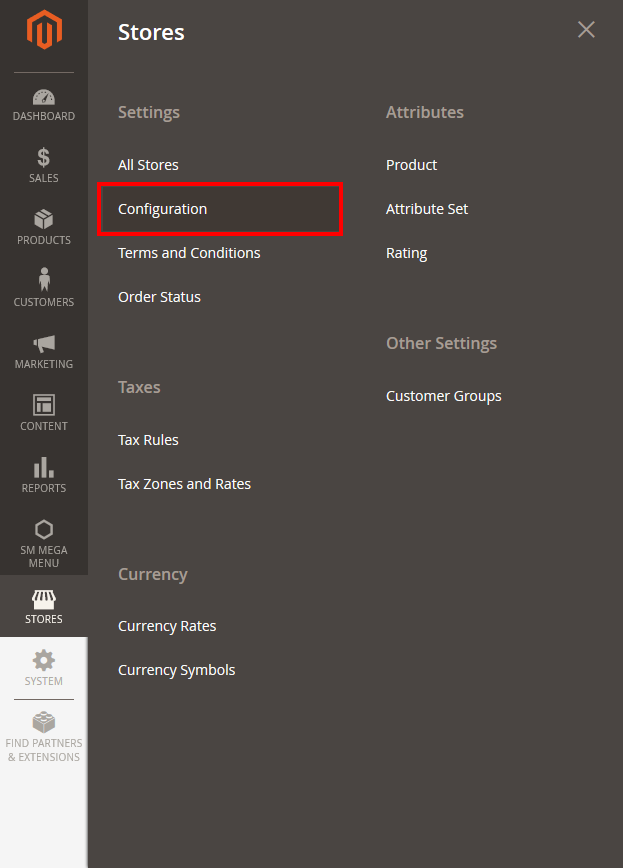Open the Reports bar chart icon
Image resolution: width=623 pixels, height=868 pixels.
tap(44, 467)
